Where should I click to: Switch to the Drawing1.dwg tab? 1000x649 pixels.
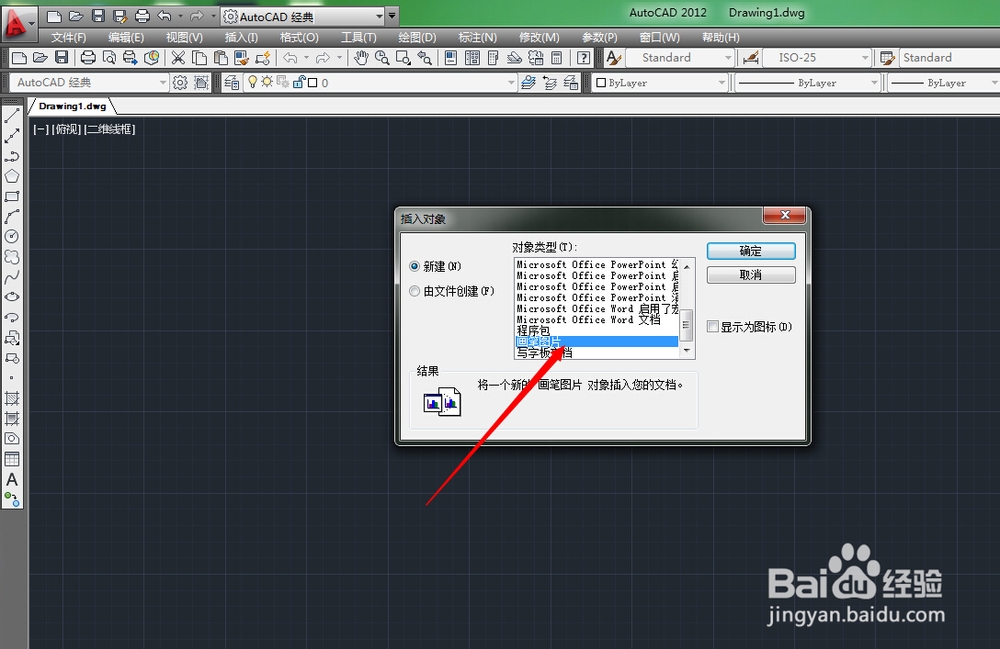pyautogui.click(x=72, y=106)
